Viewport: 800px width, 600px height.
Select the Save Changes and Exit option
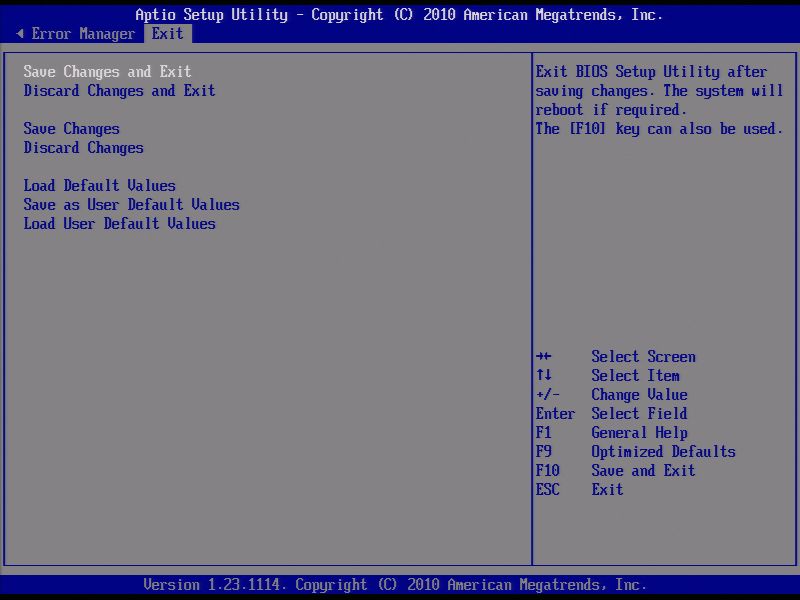coord(107,71)
